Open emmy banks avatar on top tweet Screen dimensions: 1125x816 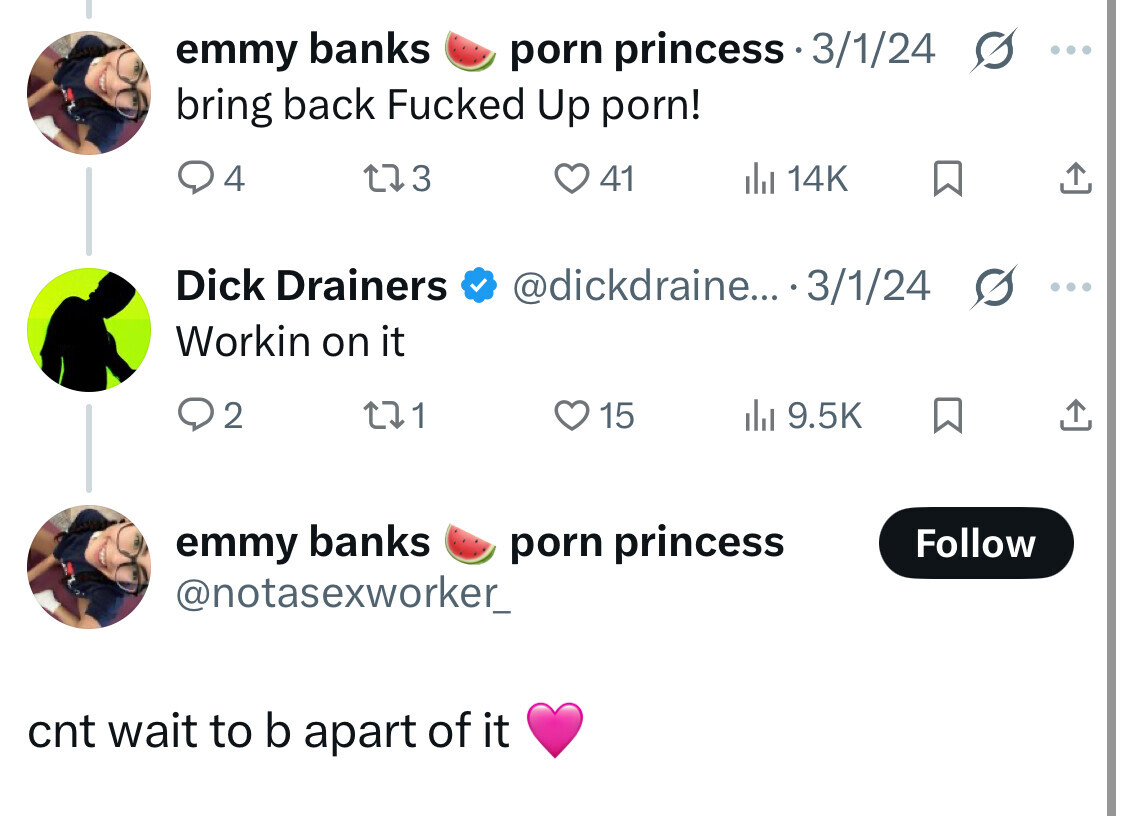coord(88,92)
